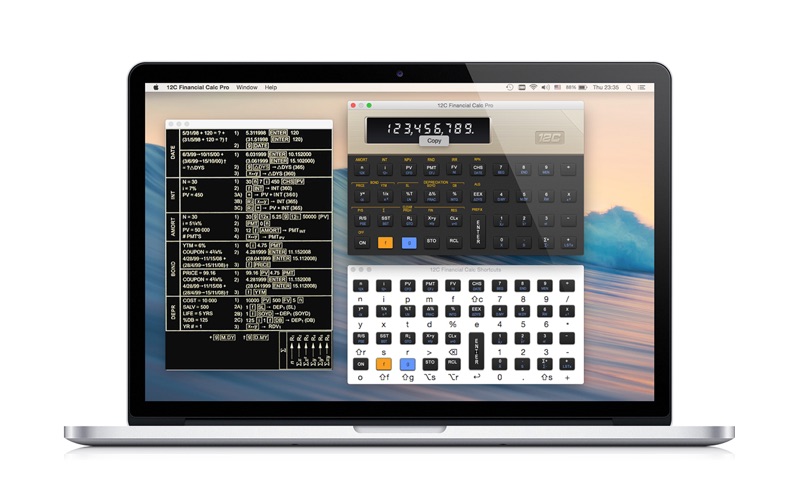Click orange f key in Shortcuts window
The image size is (800, 500).
(384, 364)
